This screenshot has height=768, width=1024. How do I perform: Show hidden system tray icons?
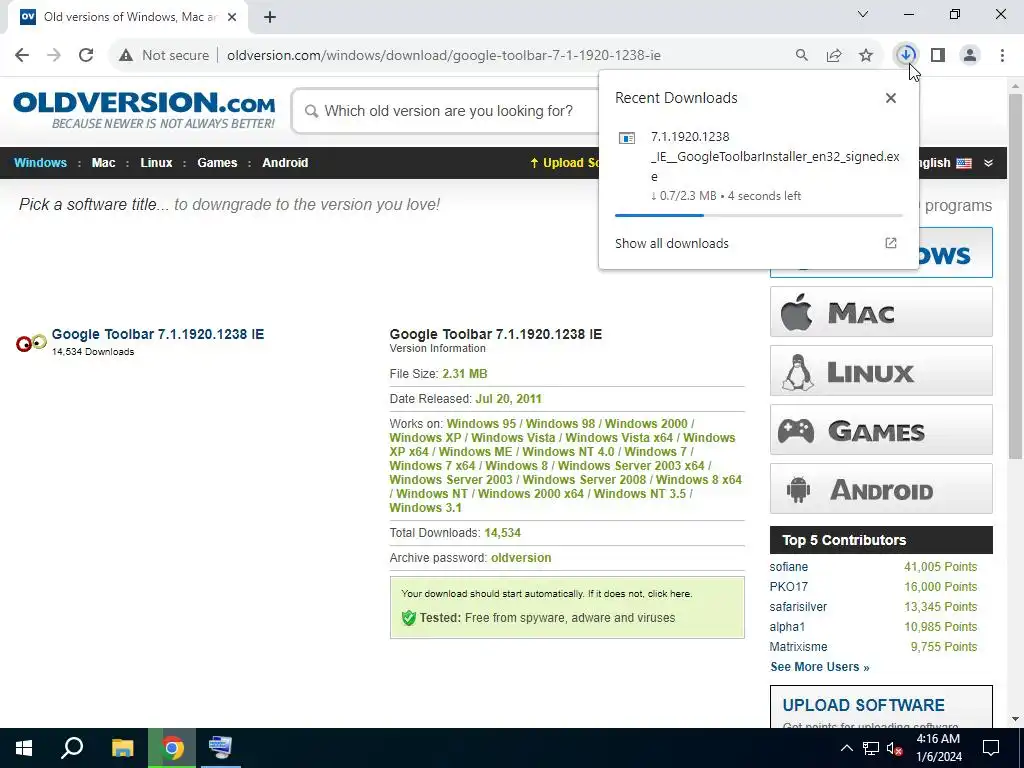(x=846, y=748)
